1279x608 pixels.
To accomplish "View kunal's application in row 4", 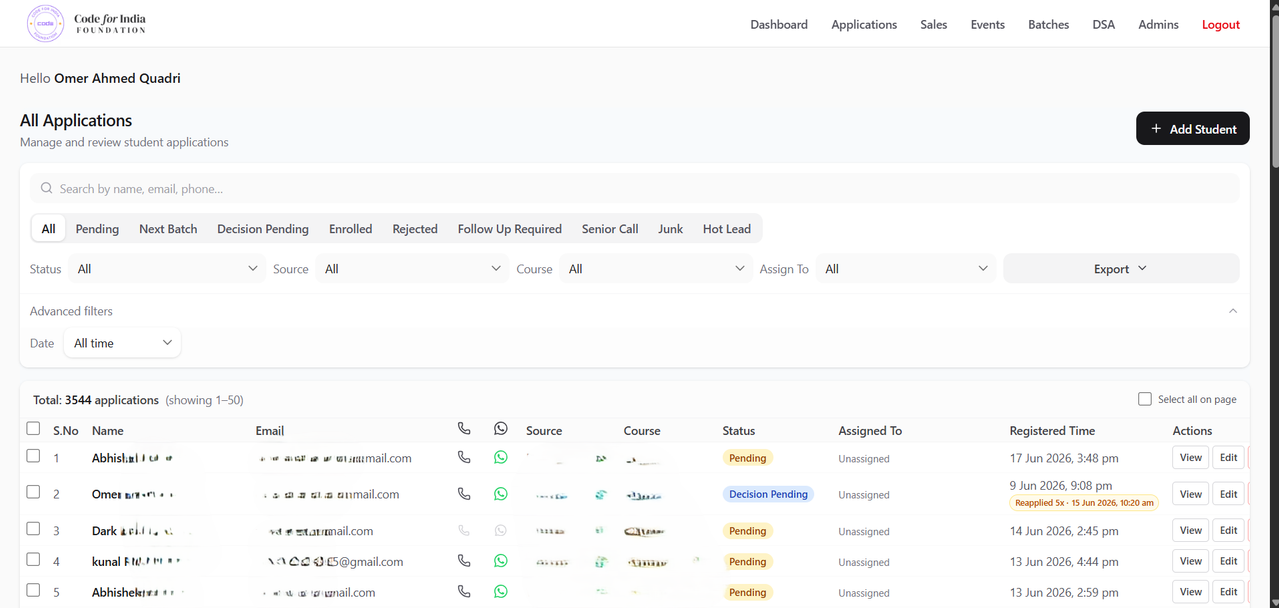I will pos(1191,561).
